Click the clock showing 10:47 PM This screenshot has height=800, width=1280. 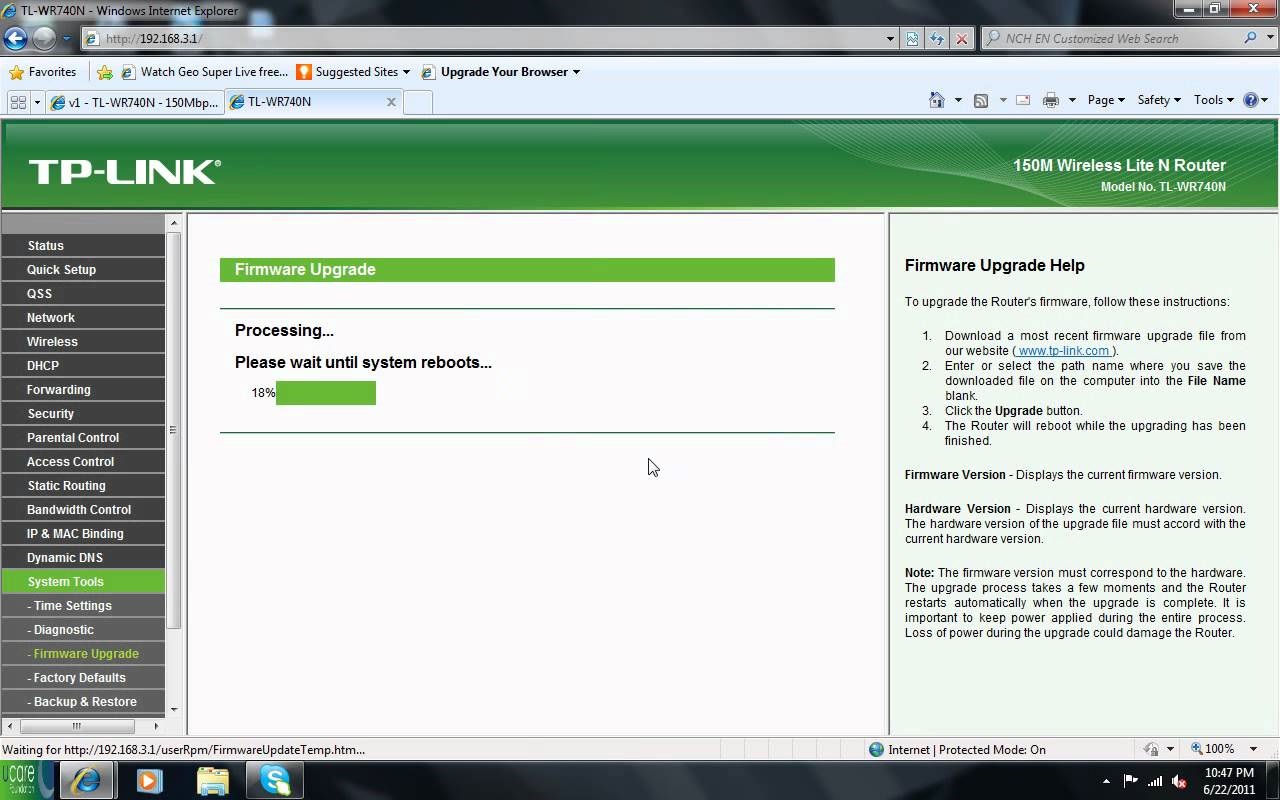click(1229, 773)
